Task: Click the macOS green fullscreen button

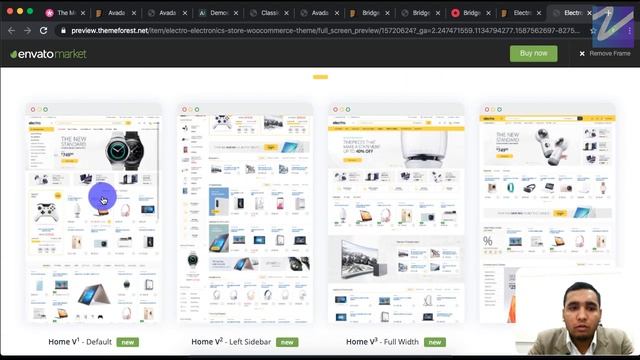Action: coord(30,11)
